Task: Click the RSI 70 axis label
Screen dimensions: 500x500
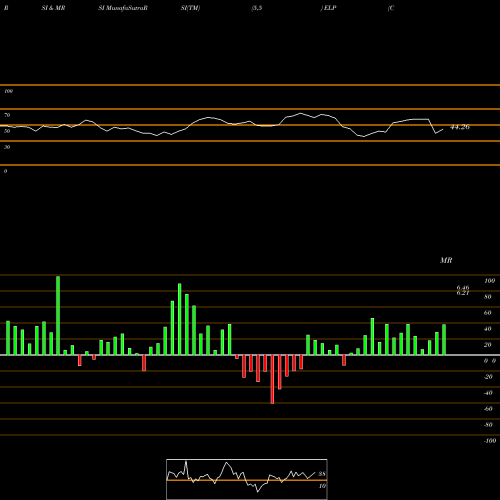Action: pyautogui.click(x=7, y=115)
